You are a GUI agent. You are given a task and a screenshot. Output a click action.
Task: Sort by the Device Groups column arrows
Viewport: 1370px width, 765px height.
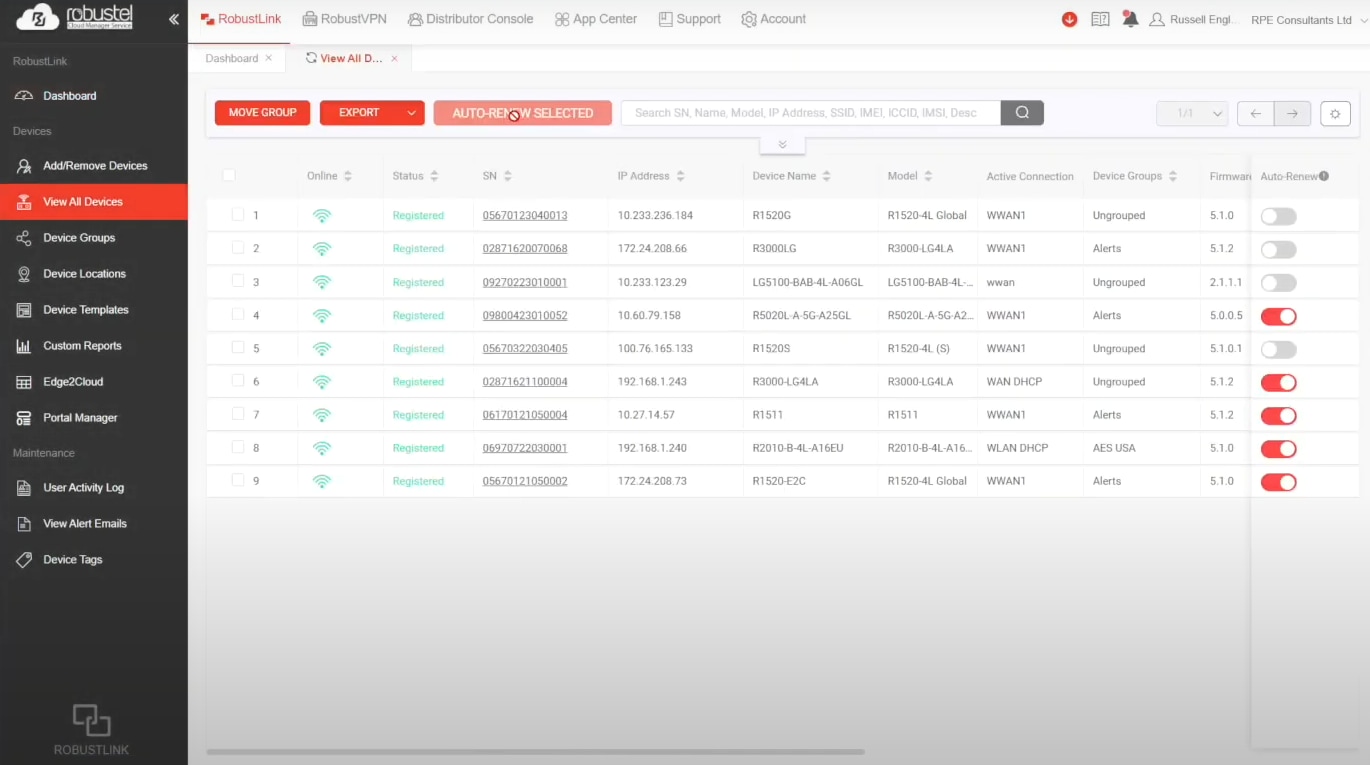point(1172,176)
